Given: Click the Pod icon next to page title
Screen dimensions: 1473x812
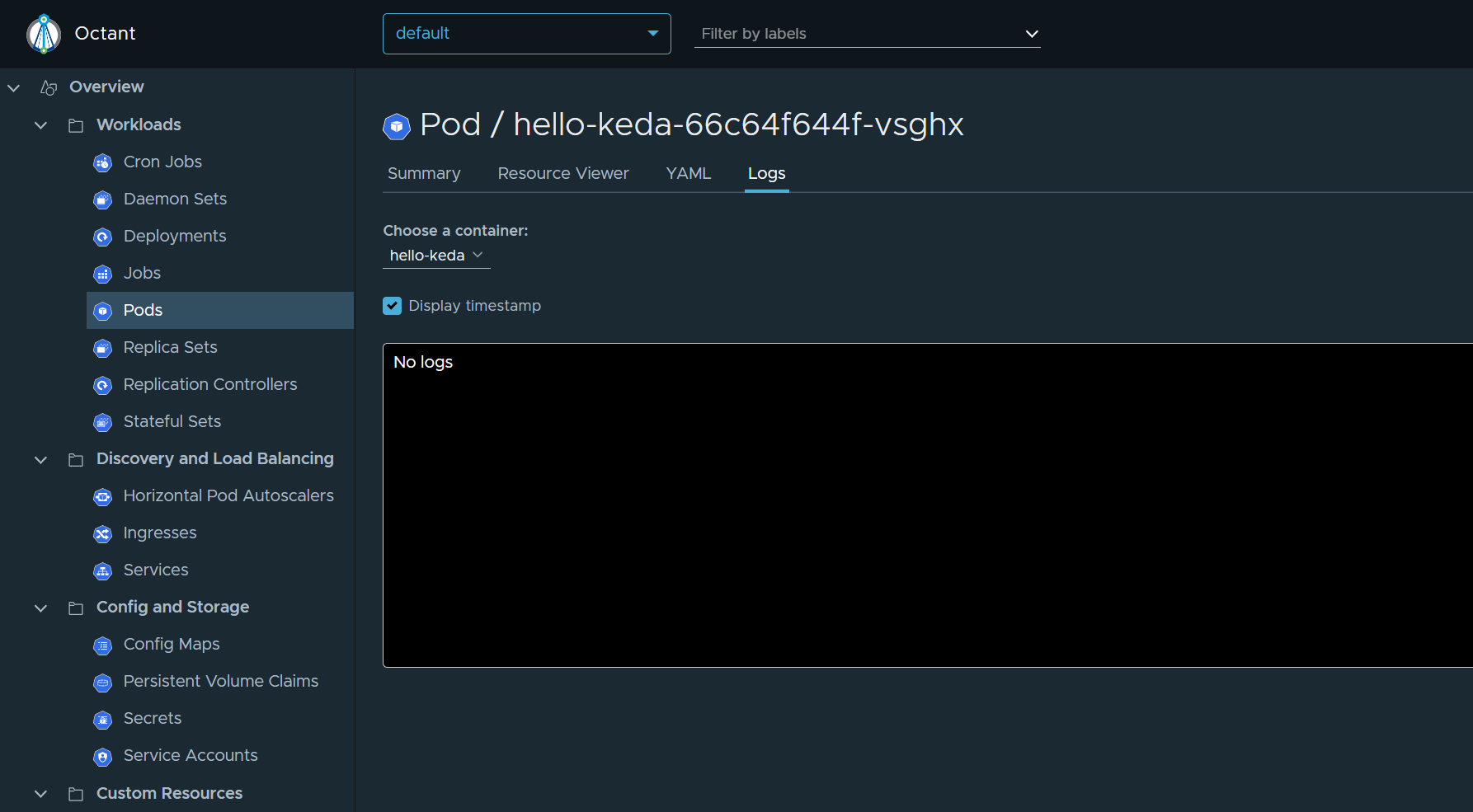Looking at the screenshot, I should 397,127.
